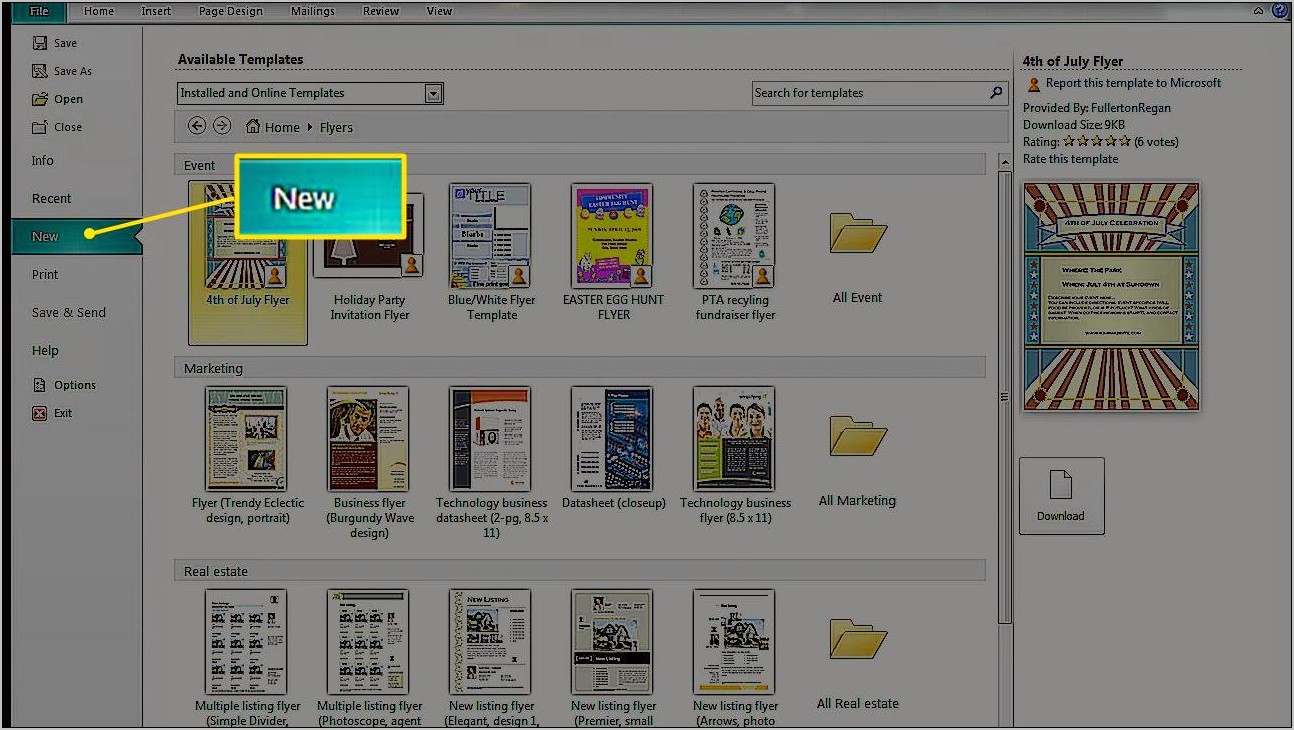This screenshot has height=730, width=1294.
Task: Switch to the Review tab
Action: tap(381, 11)
